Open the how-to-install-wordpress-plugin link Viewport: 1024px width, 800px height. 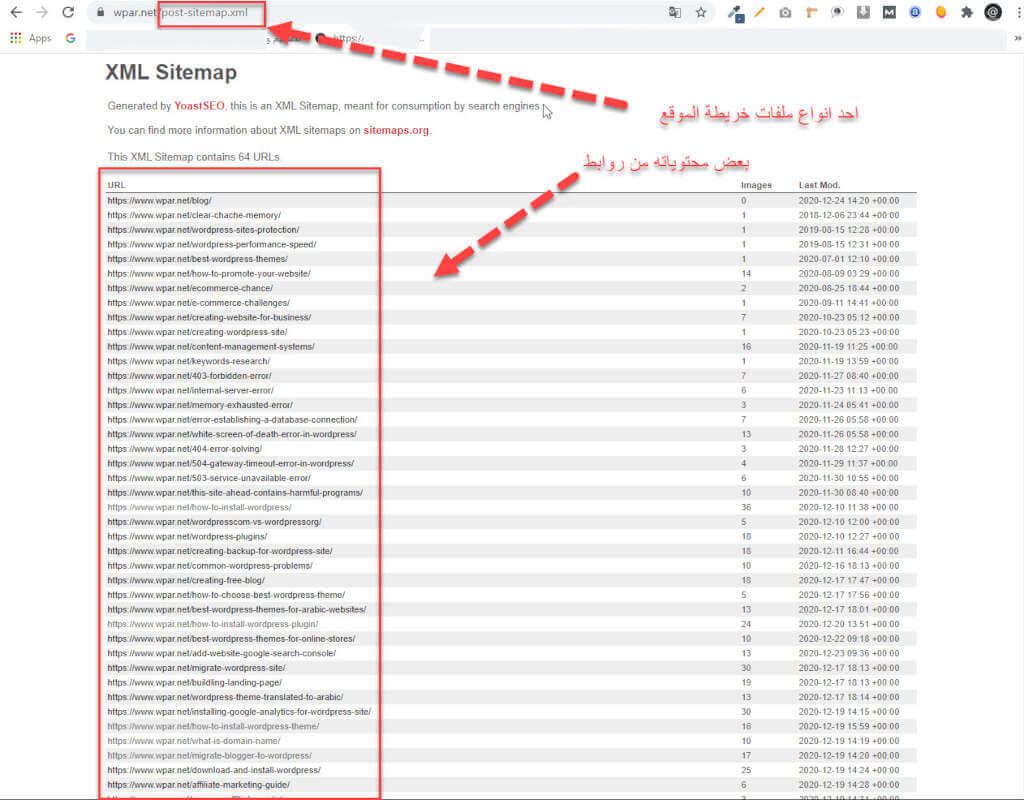tap(213, 624)
